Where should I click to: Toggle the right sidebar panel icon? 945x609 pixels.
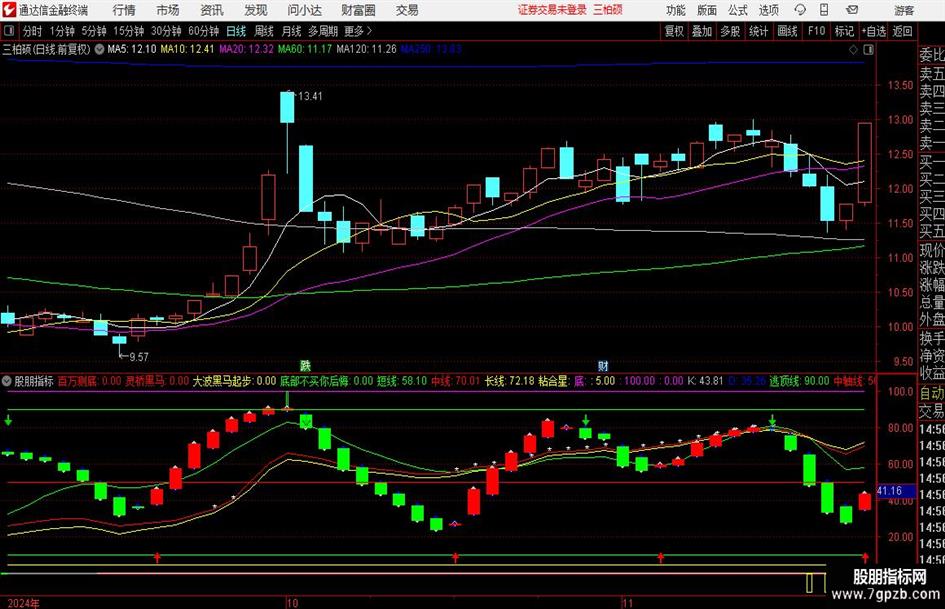pos(868,49)
